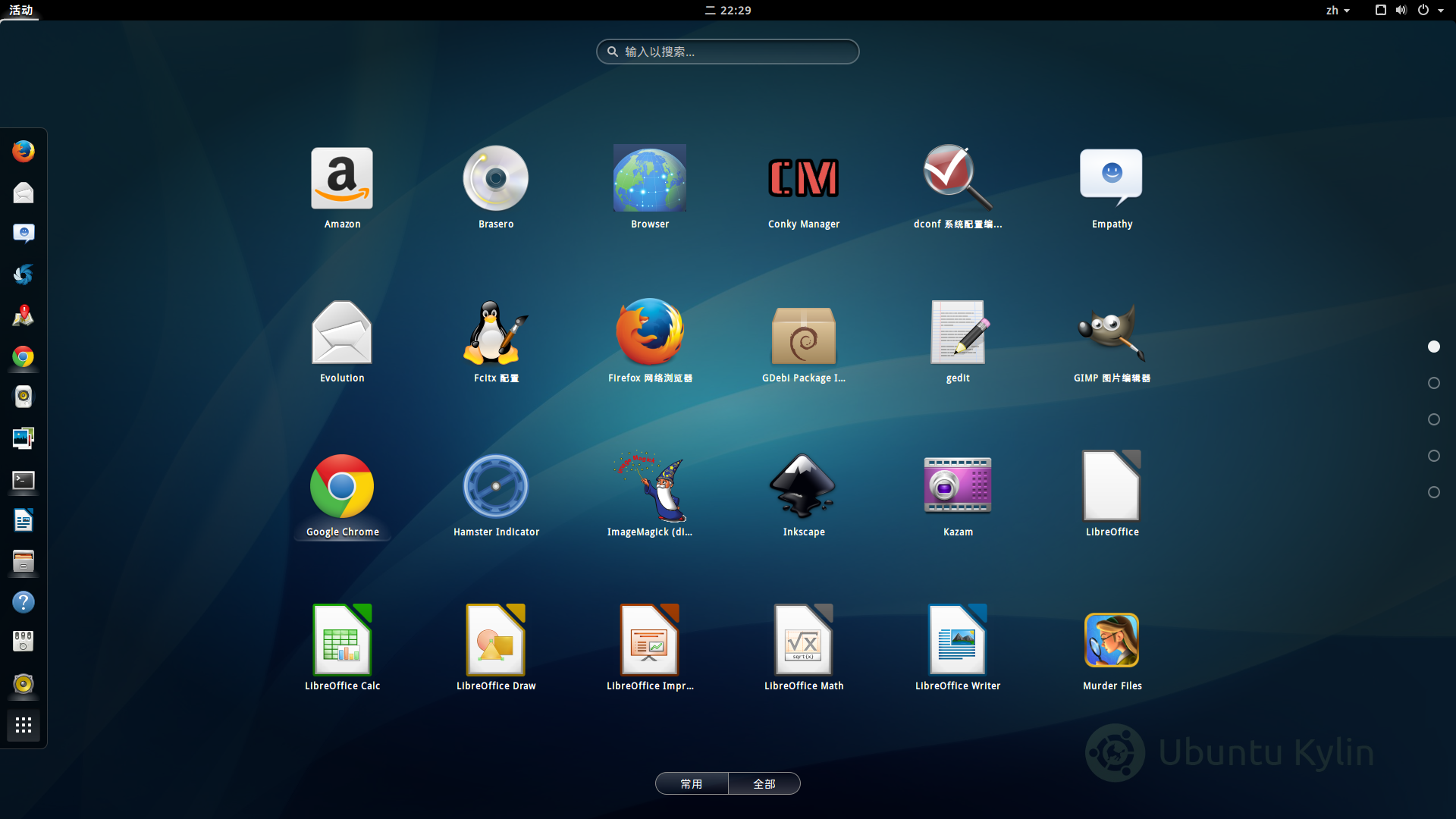
Task: Open the system status menu via power arrow
Action: click(1442, 11)
